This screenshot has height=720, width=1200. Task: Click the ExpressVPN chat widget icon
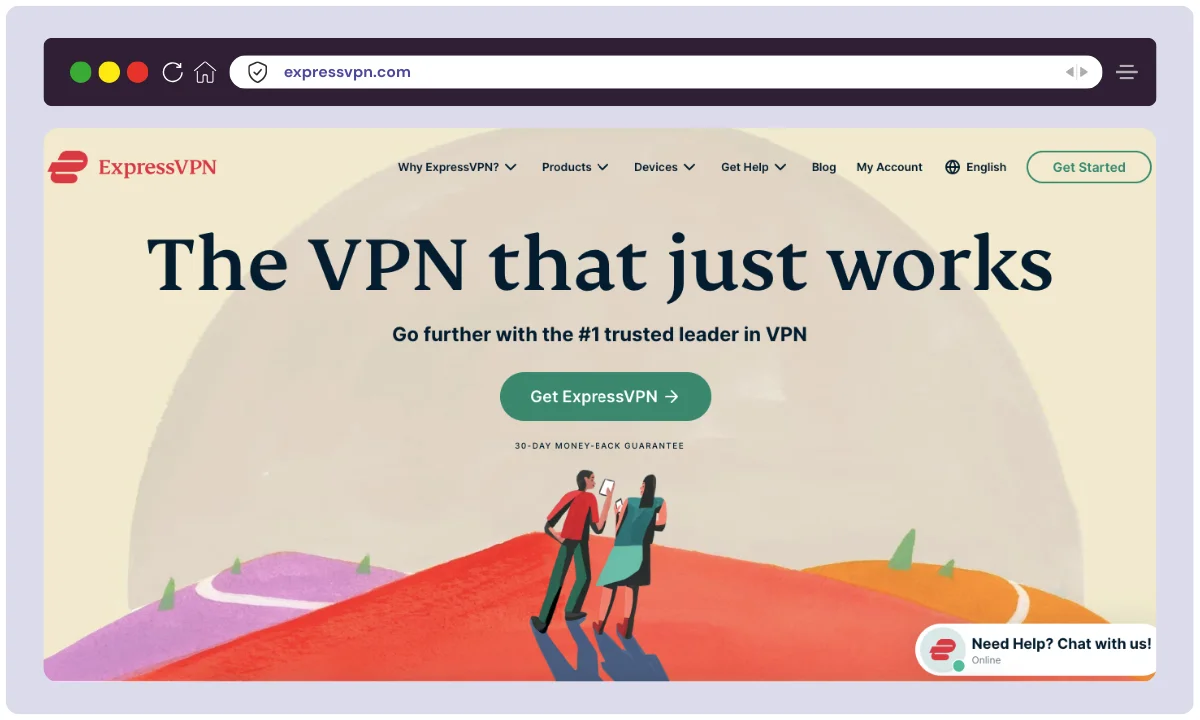coord(942,650)
